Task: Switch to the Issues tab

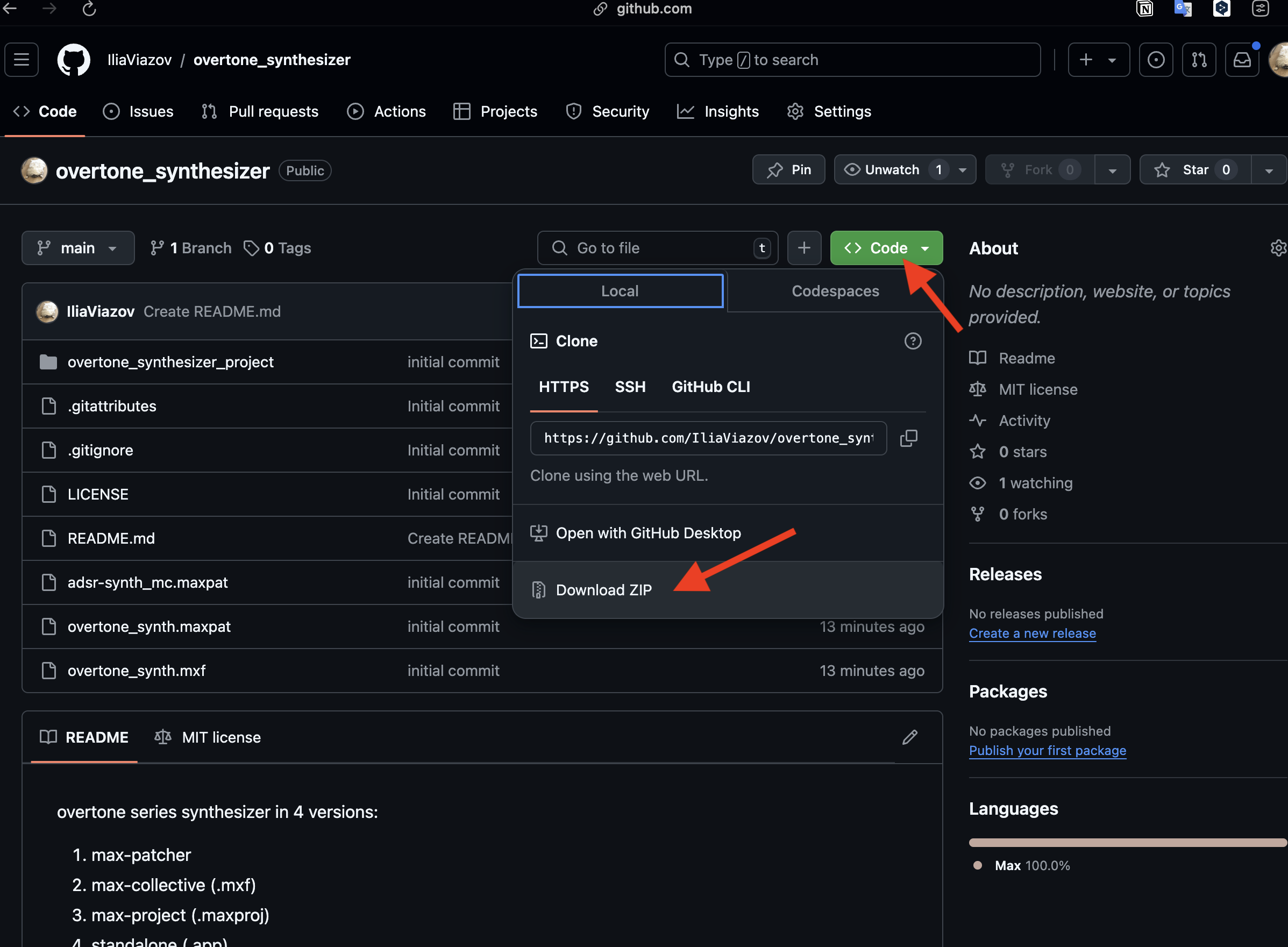Action: [x=138, y=111]
